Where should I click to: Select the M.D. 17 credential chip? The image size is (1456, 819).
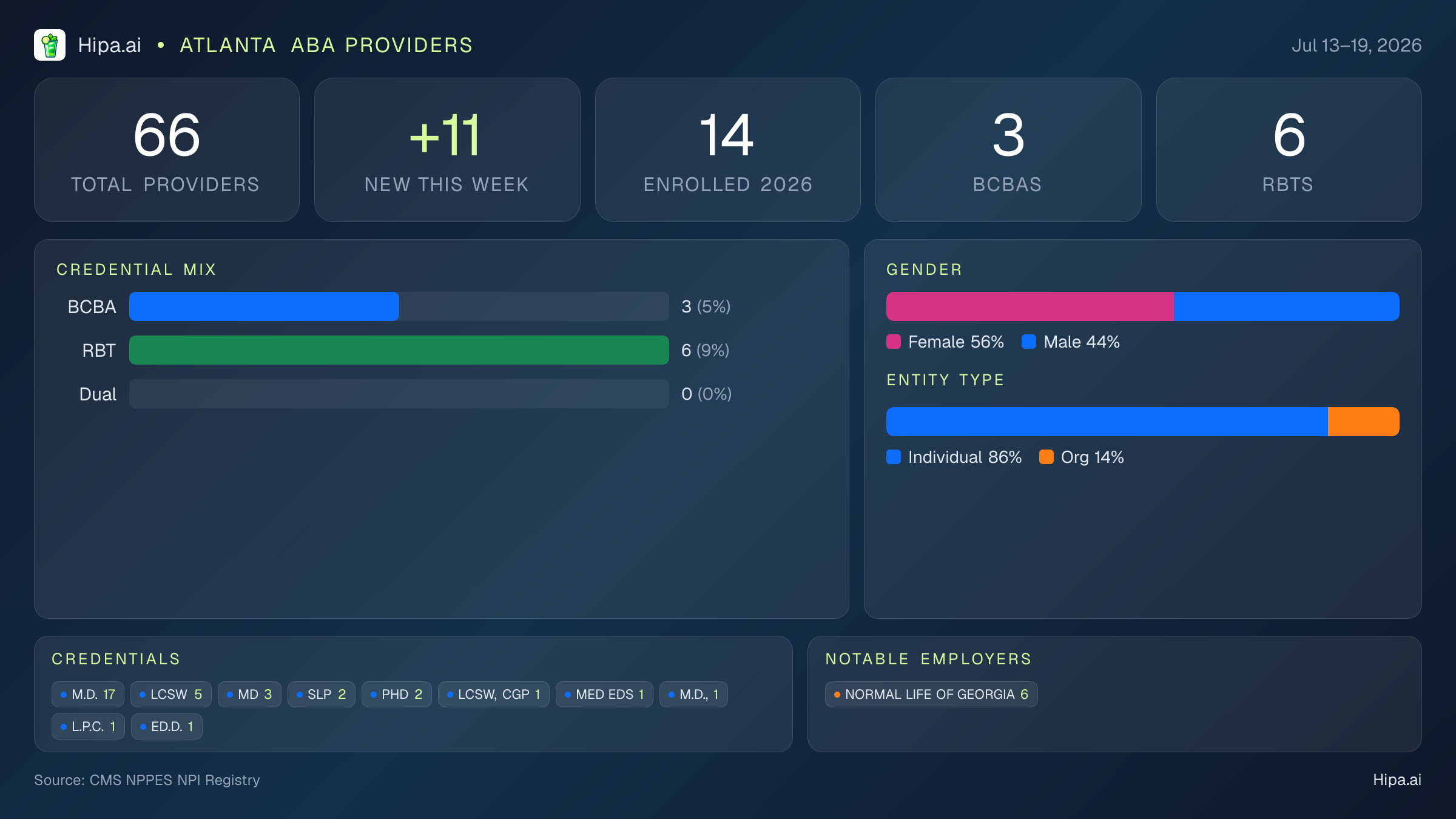coord(88,694)
